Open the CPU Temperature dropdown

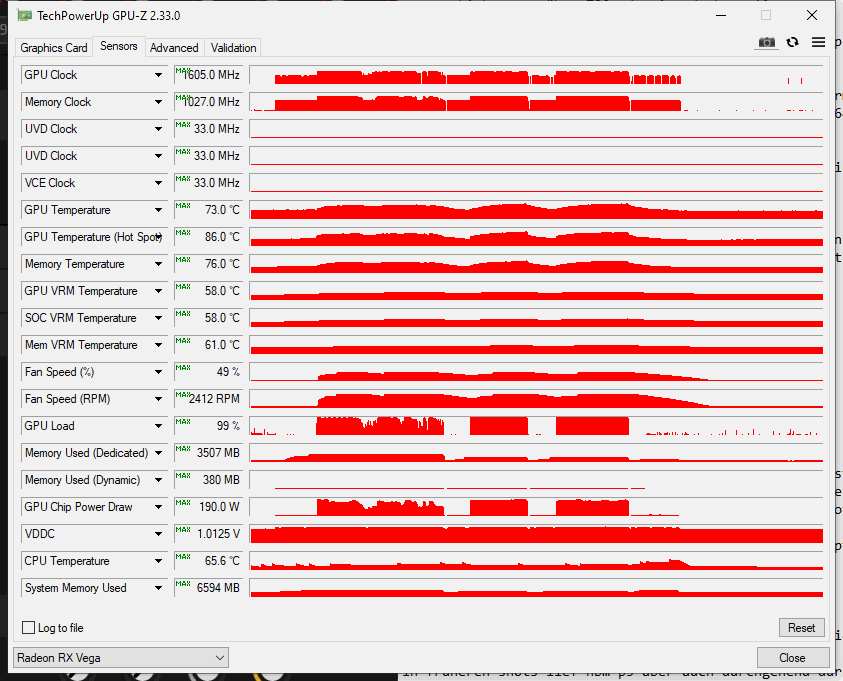(158, 561)
